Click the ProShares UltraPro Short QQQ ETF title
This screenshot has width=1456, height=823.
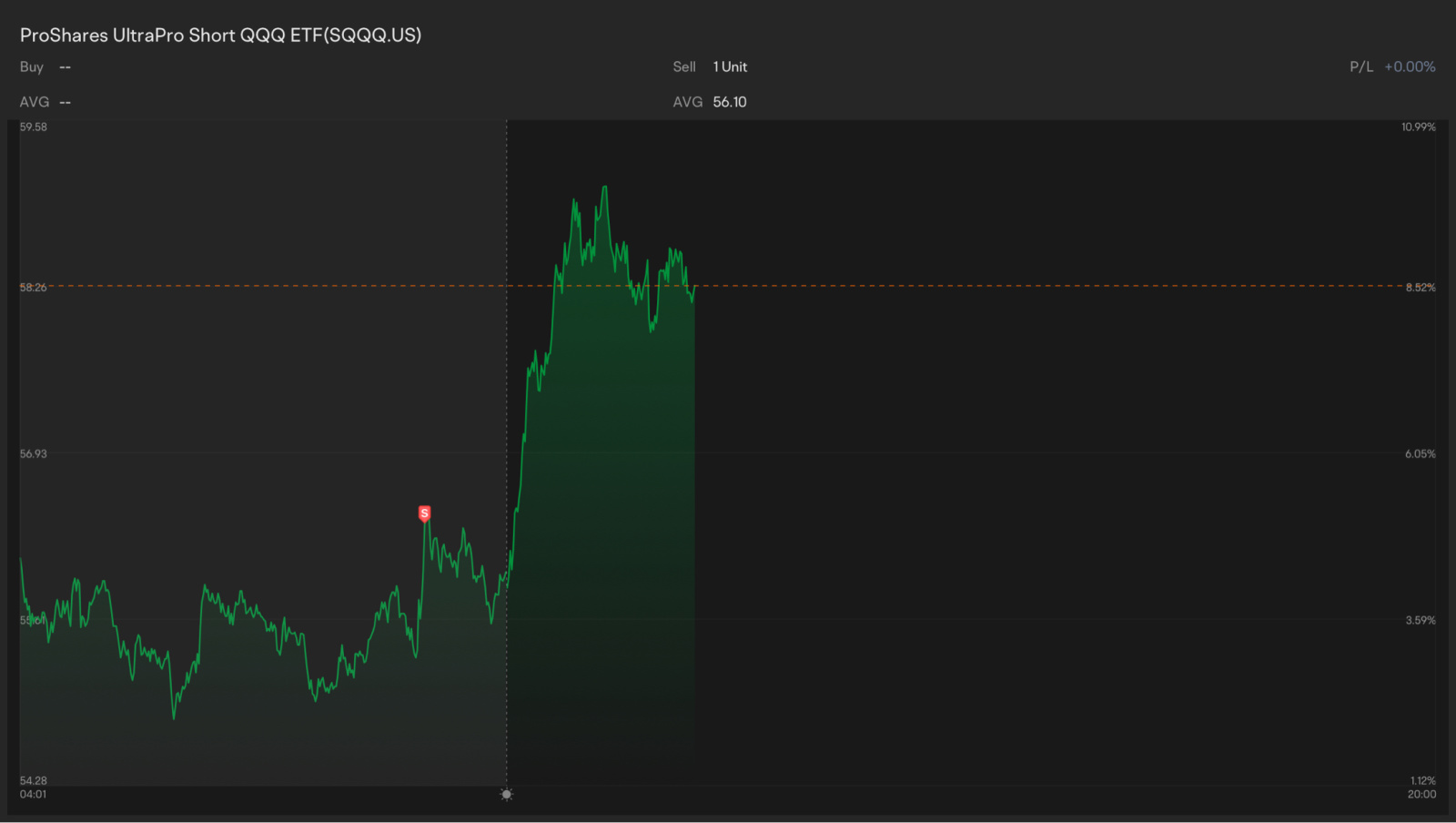coord(220,36)
